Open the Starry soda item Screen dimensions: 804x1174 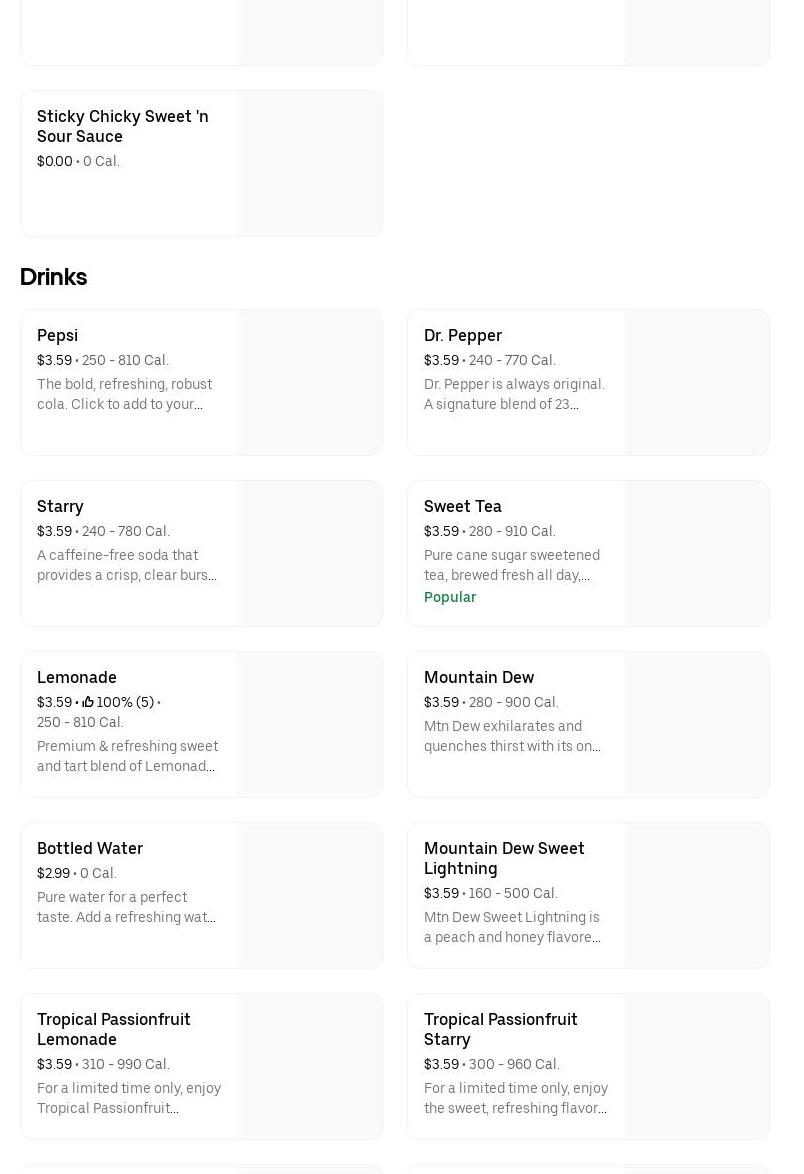pos(60,507)
